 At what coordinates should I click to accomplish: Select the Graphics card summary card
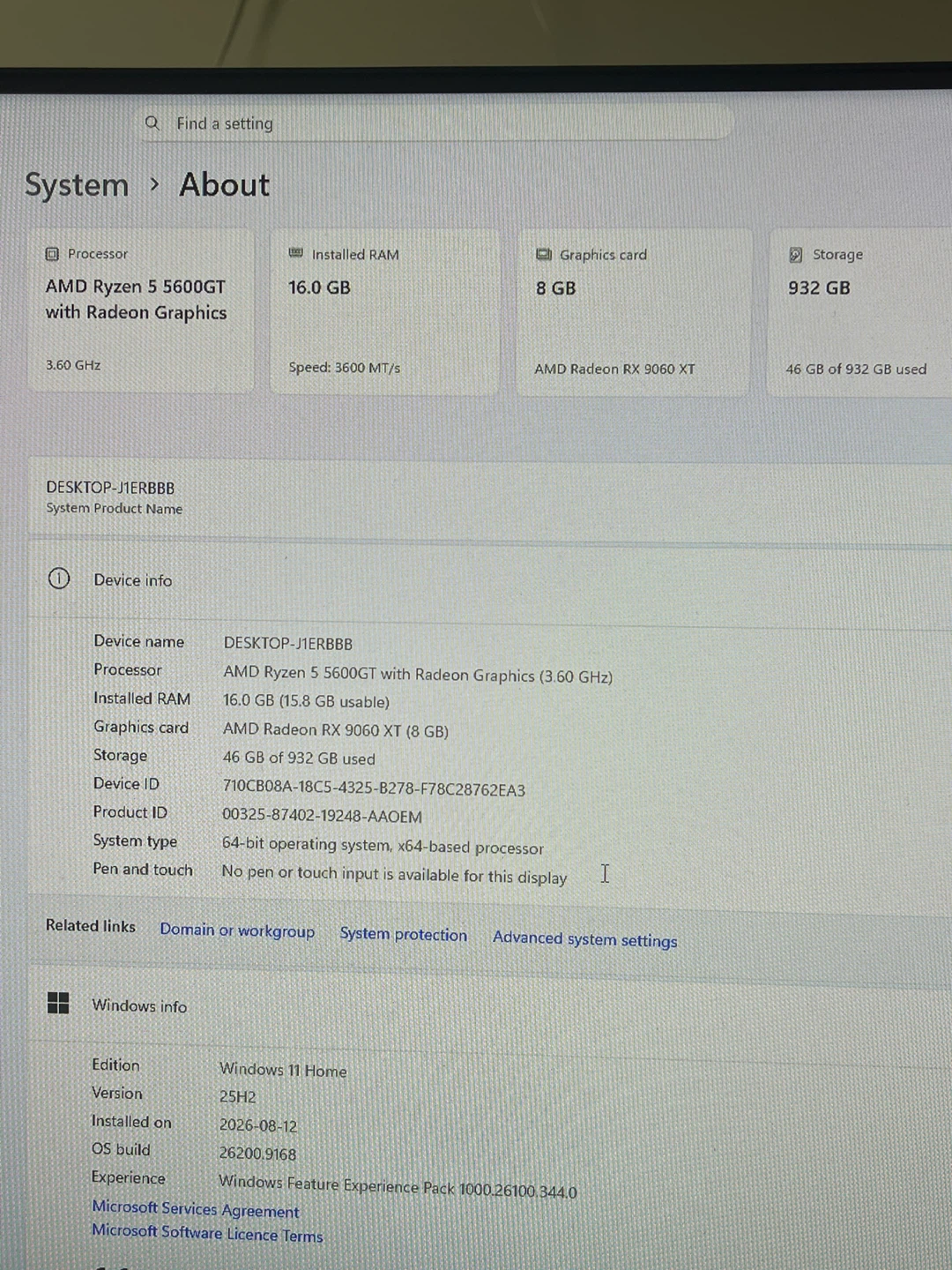pyautogui.click(x=634, y=312)
